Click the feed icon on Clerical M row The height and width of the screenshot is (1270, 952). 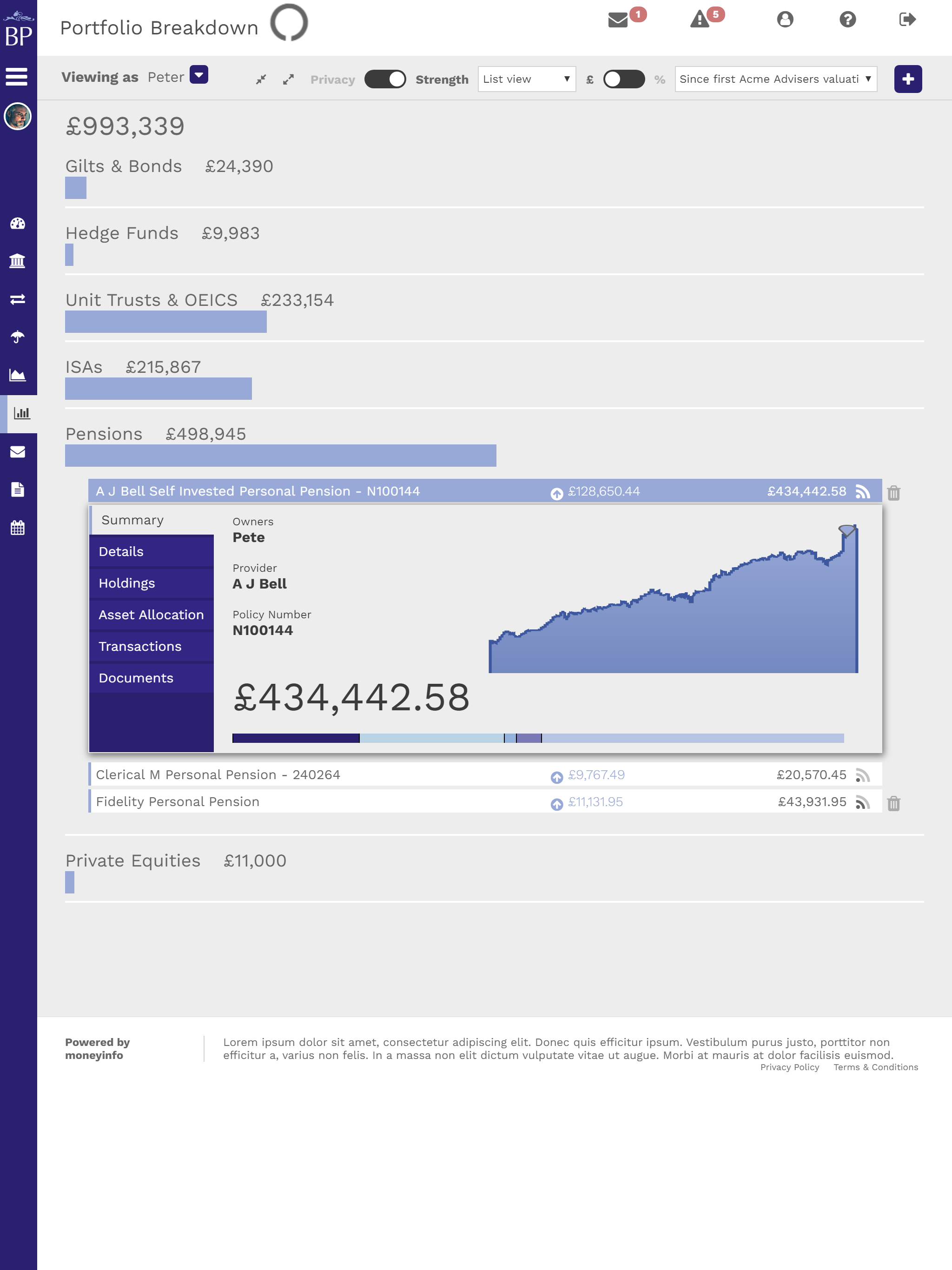coord(862,776)
